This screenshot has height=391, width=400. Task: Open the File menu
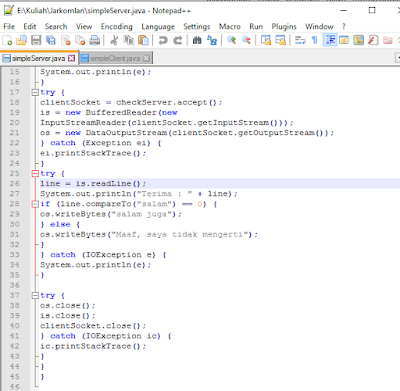9,26
